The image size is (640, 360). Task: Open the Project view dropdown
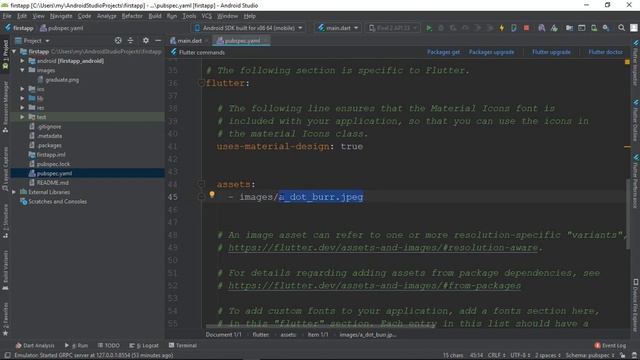[x=32, y=40]
